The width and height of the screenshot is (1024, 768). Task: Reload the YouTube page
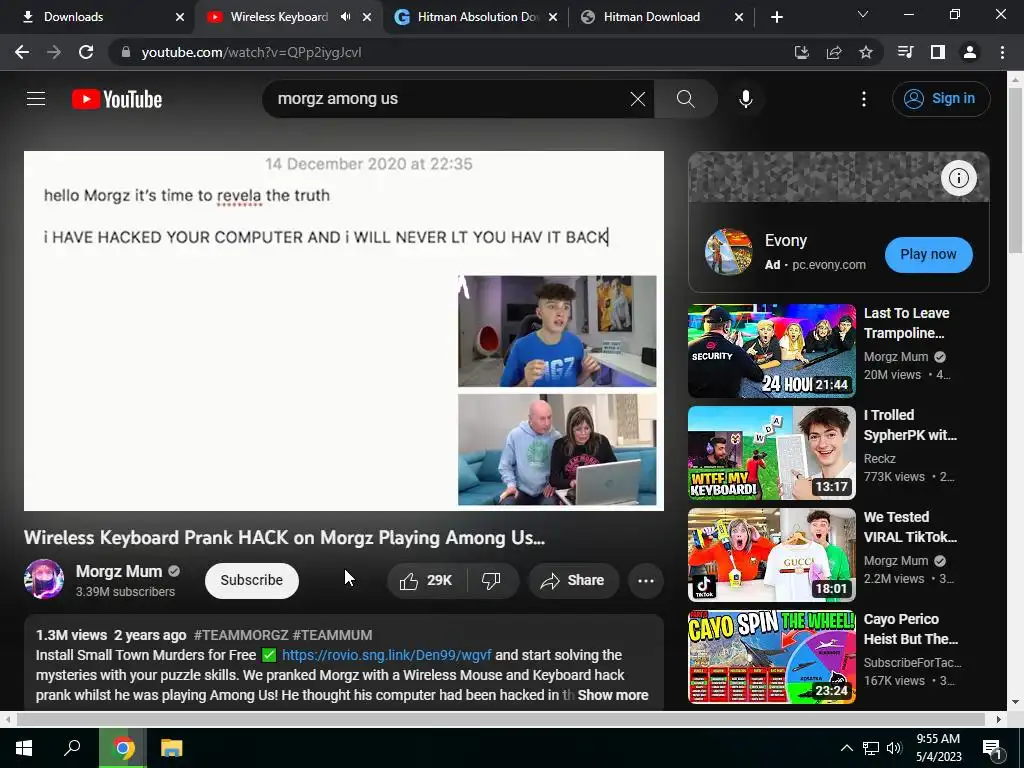86,52
